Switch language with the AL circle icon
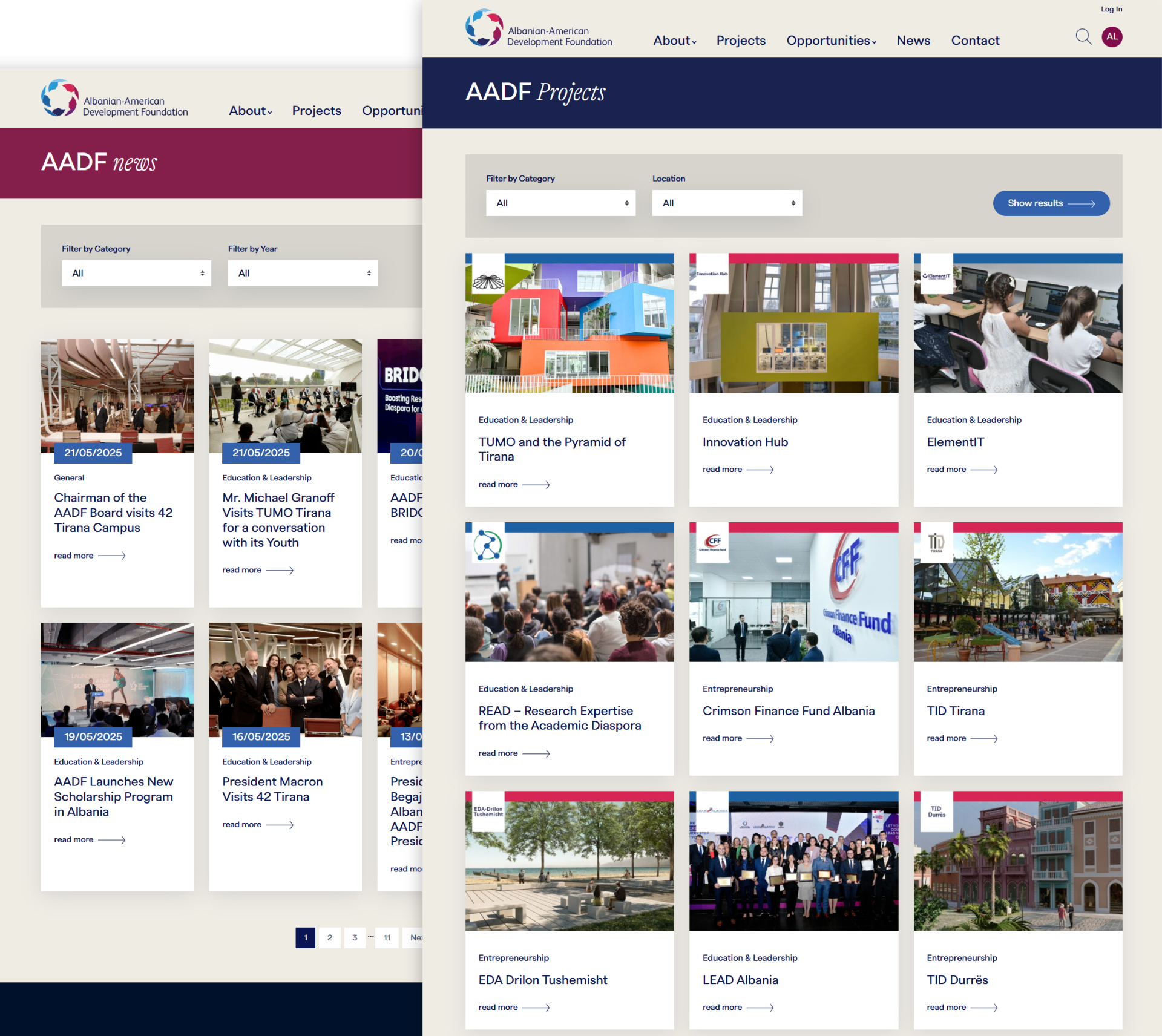The width and height of the screenshot is (1162, 1036). (x=1112, y=37)
